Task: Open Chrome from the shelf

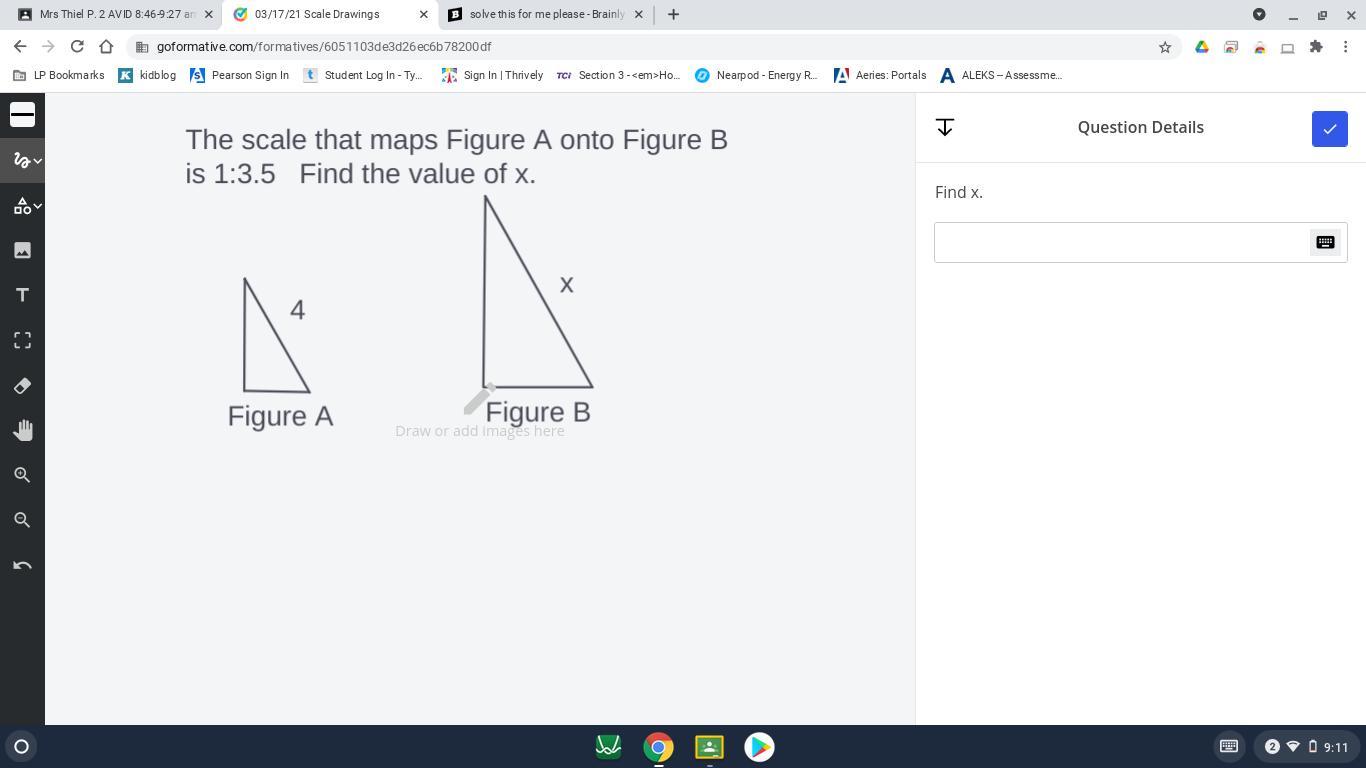Action: click(658, 747)
